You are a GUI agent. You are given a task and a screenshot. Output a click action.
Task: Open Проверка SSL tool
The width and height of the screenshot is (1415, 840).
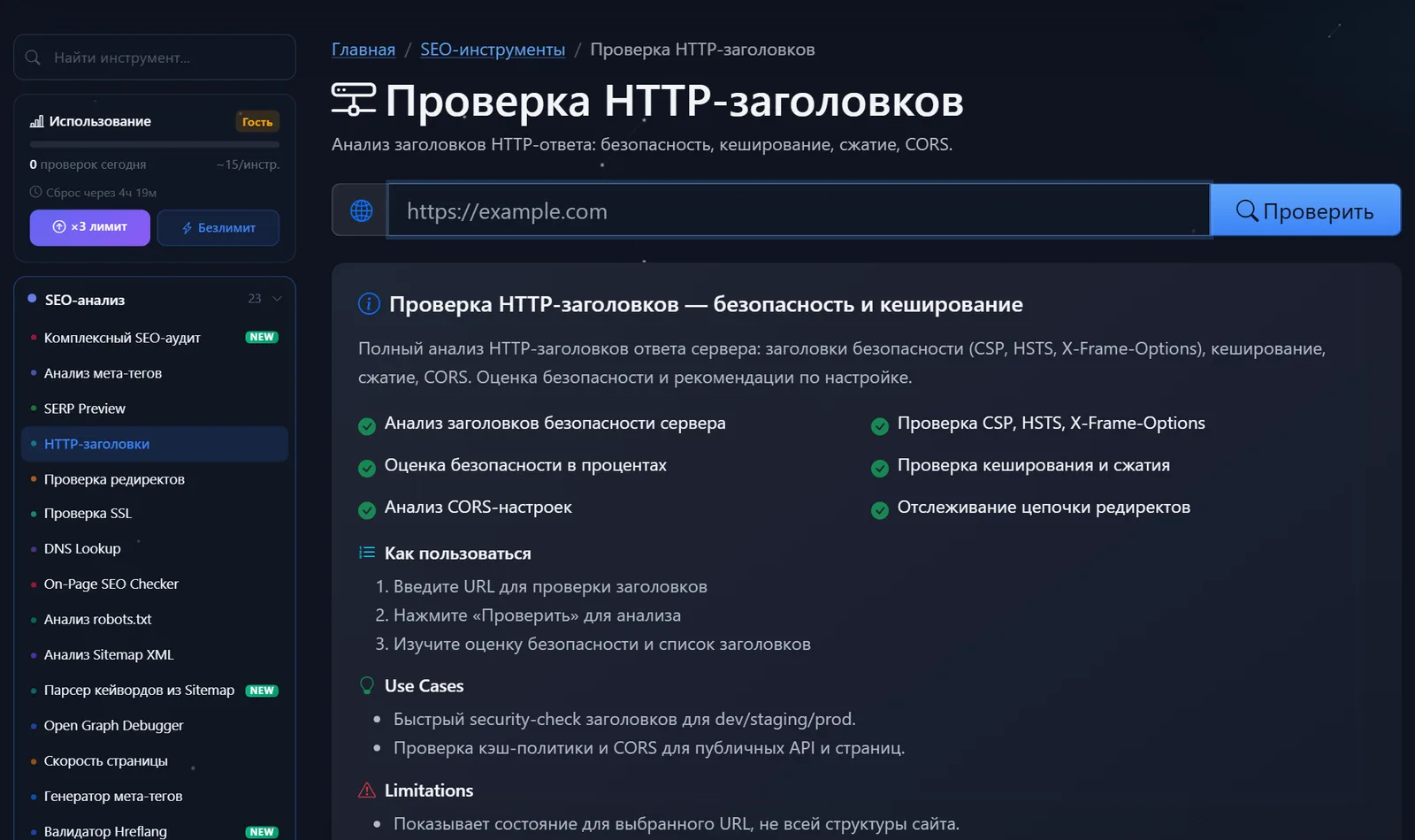155,513
